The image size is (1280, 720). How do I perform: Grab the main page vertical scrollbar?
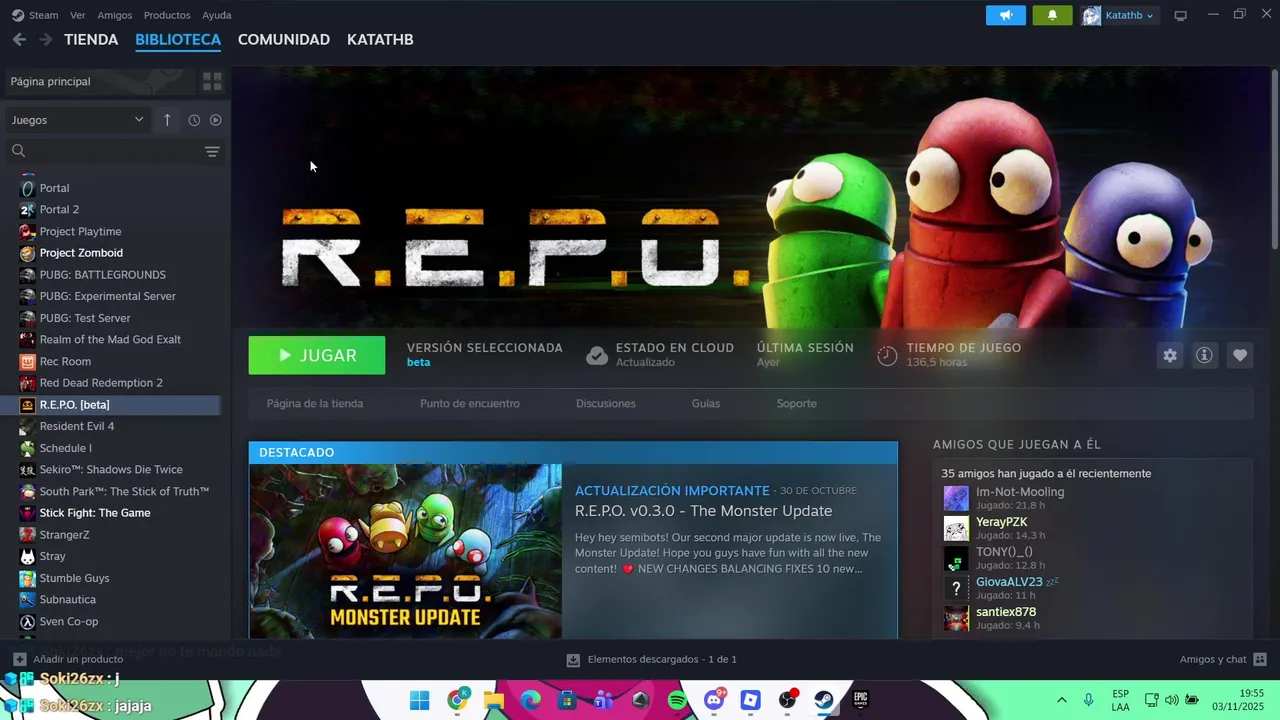point(1274,160)
